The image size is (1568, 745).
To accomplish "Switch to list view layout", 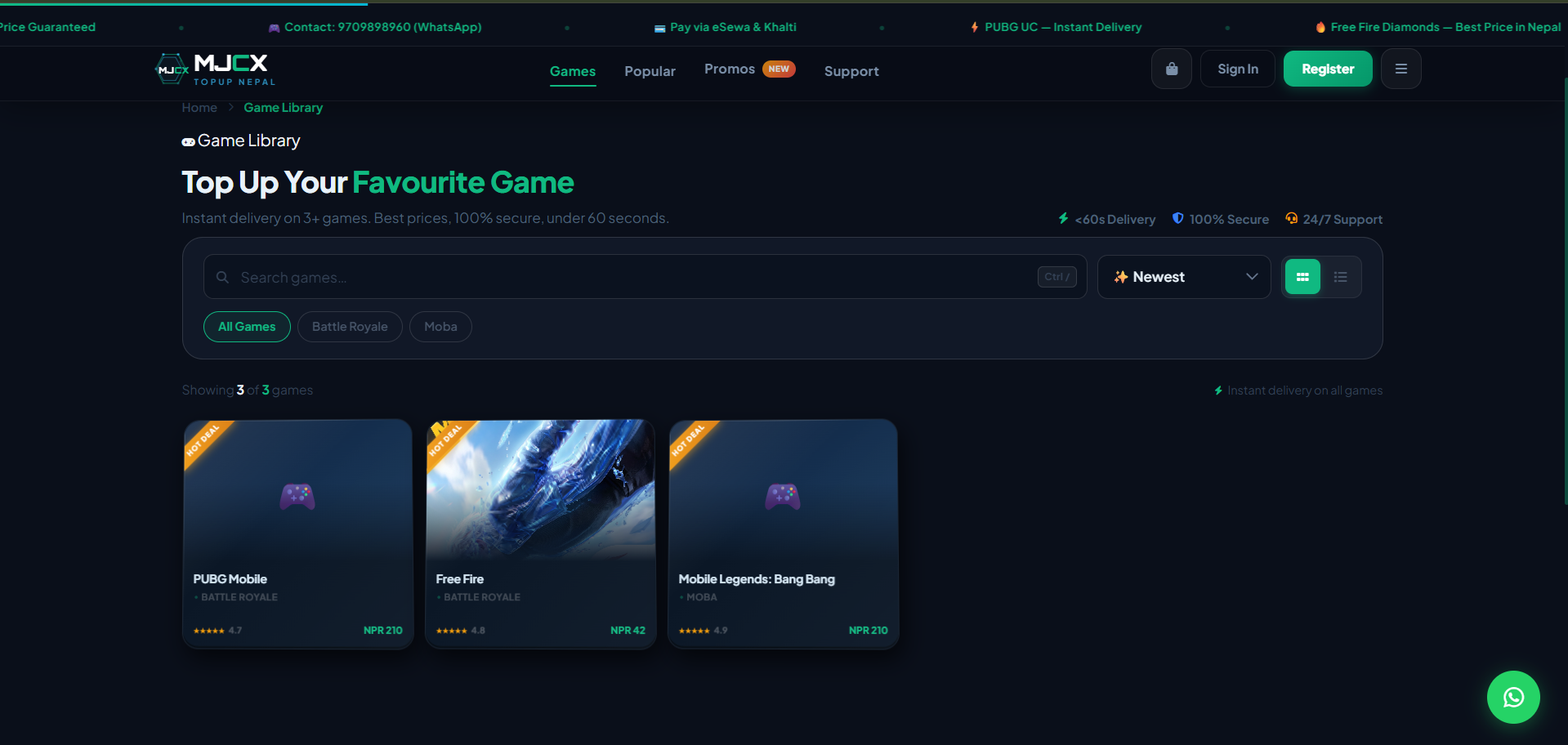I will coord(1340,277).
